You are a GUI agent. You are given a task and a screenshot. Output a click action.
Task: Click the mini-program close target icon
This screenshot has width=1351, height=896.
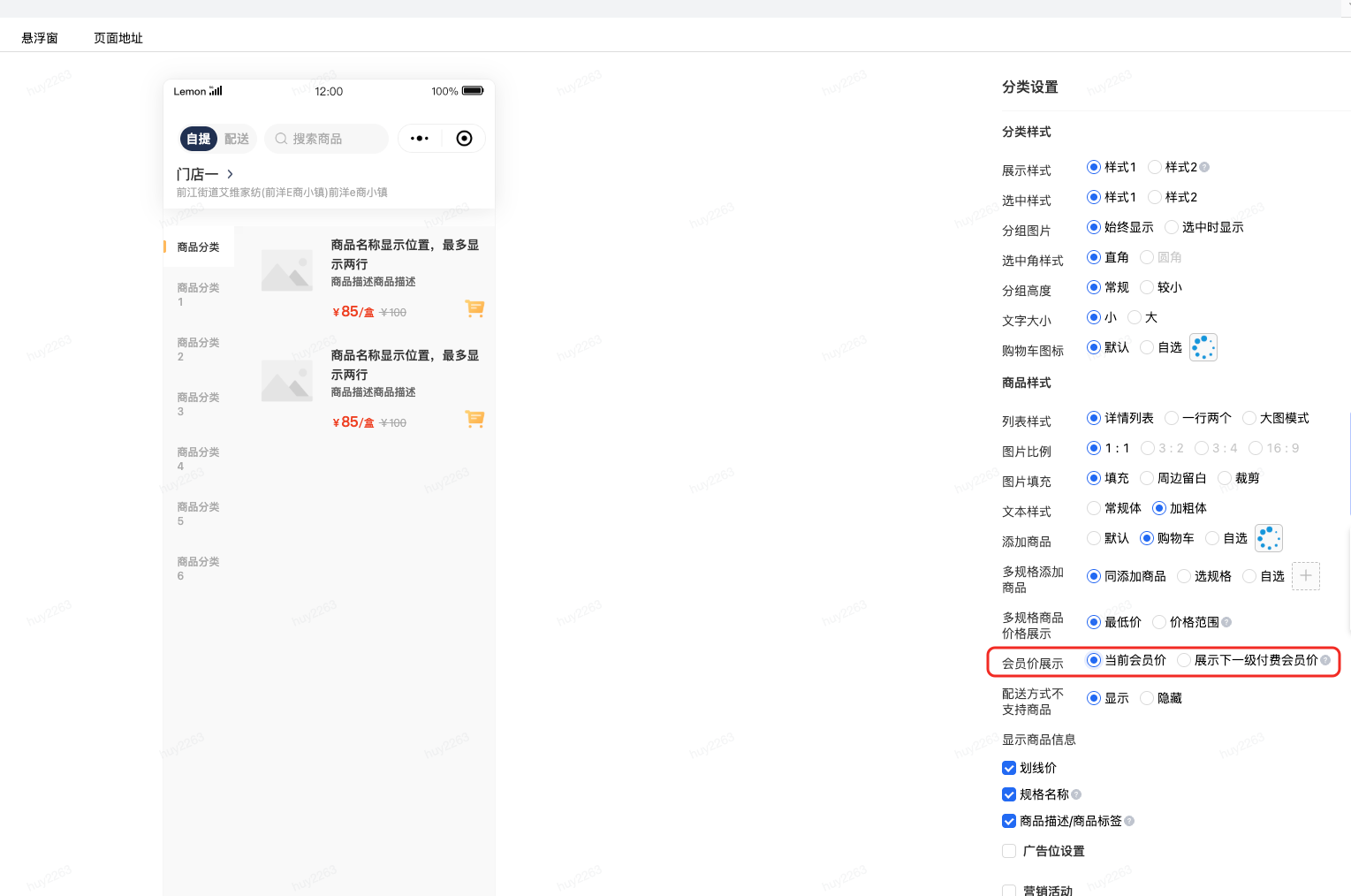[x=464, y=139]
